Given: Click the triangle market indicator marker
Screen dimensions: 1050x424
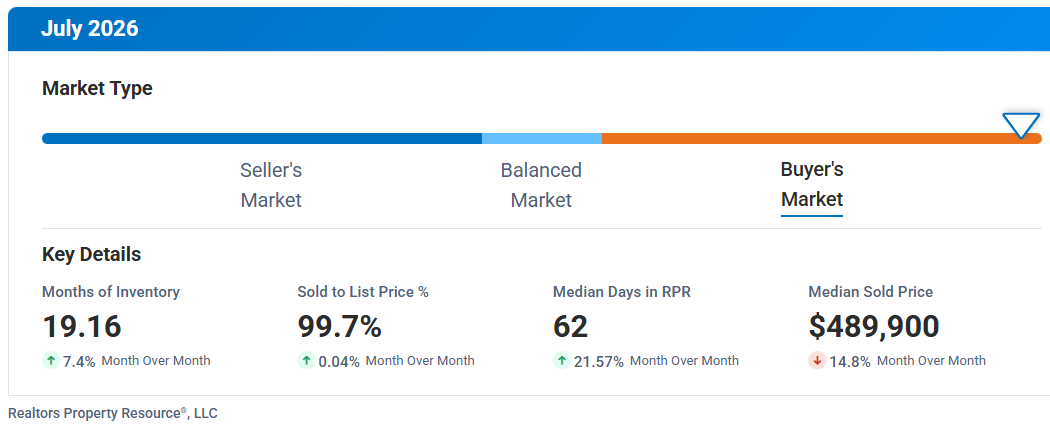Looking at the screenshot, I should [1021, 125].
